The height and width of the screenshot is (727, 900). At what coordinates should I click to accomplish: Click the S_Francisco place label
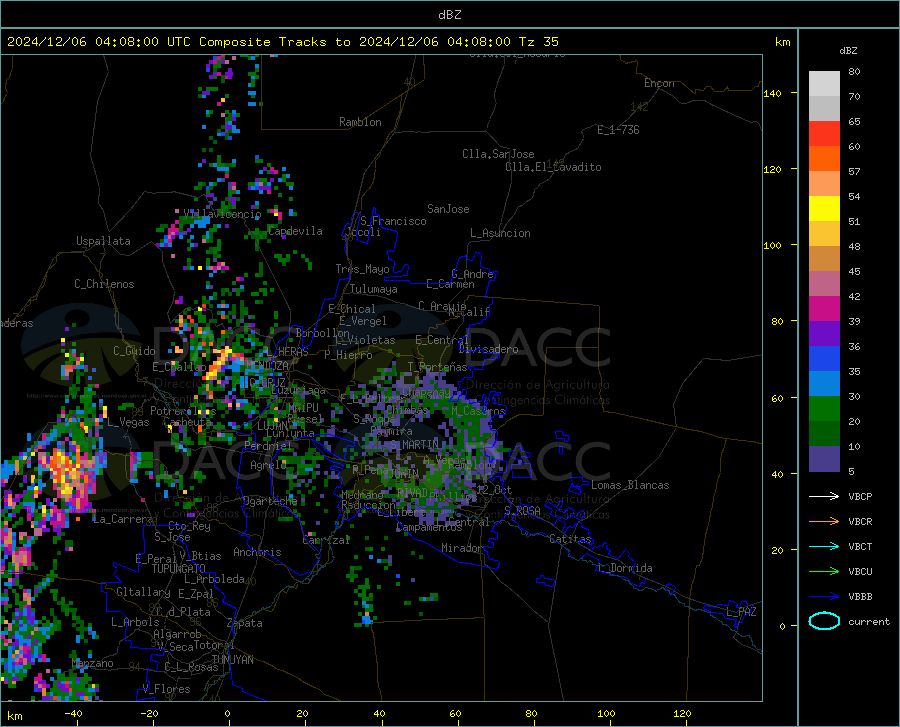click(x=393, y=221)
